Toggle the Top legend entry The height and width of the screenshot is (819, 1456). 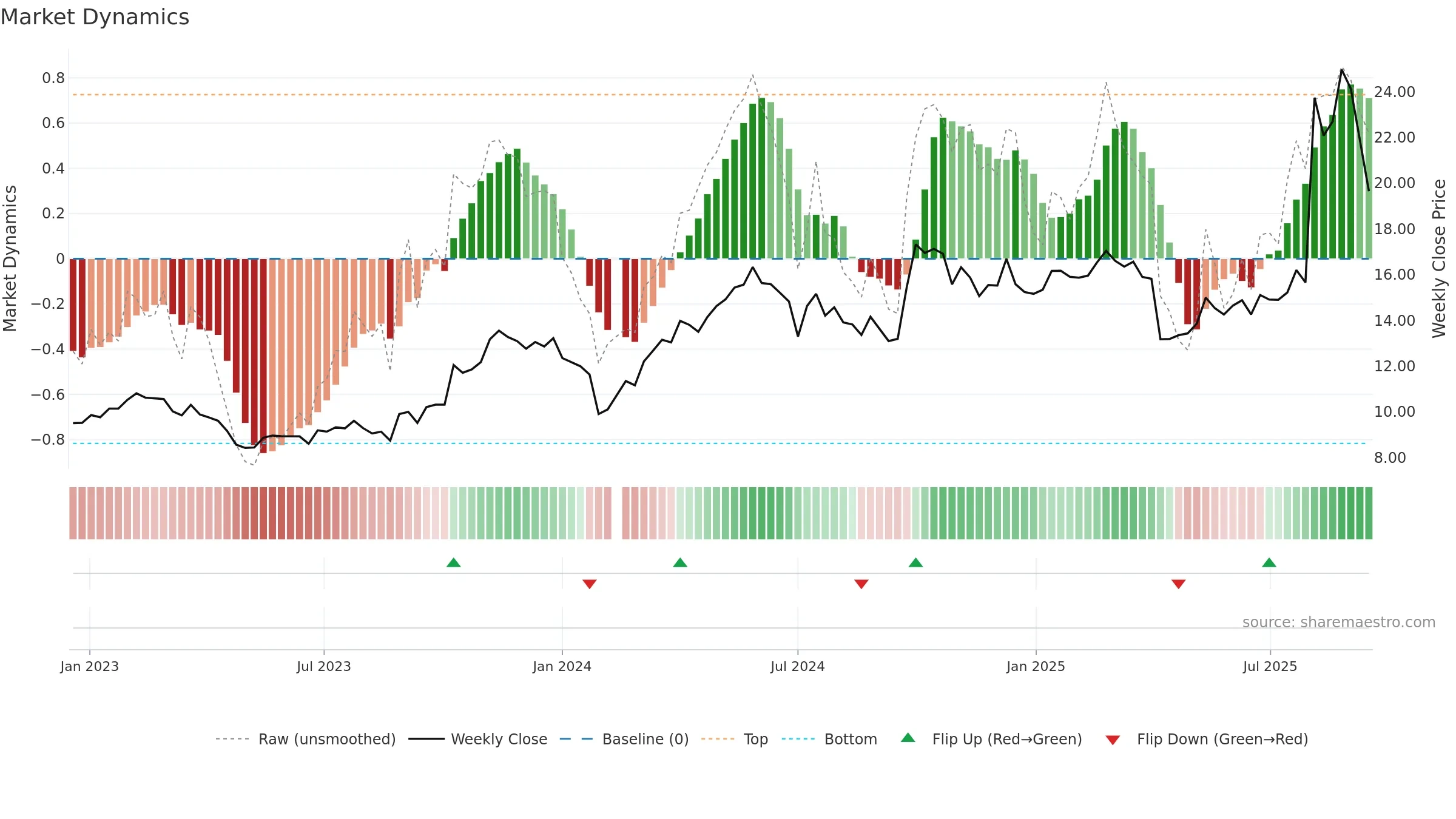734,739
